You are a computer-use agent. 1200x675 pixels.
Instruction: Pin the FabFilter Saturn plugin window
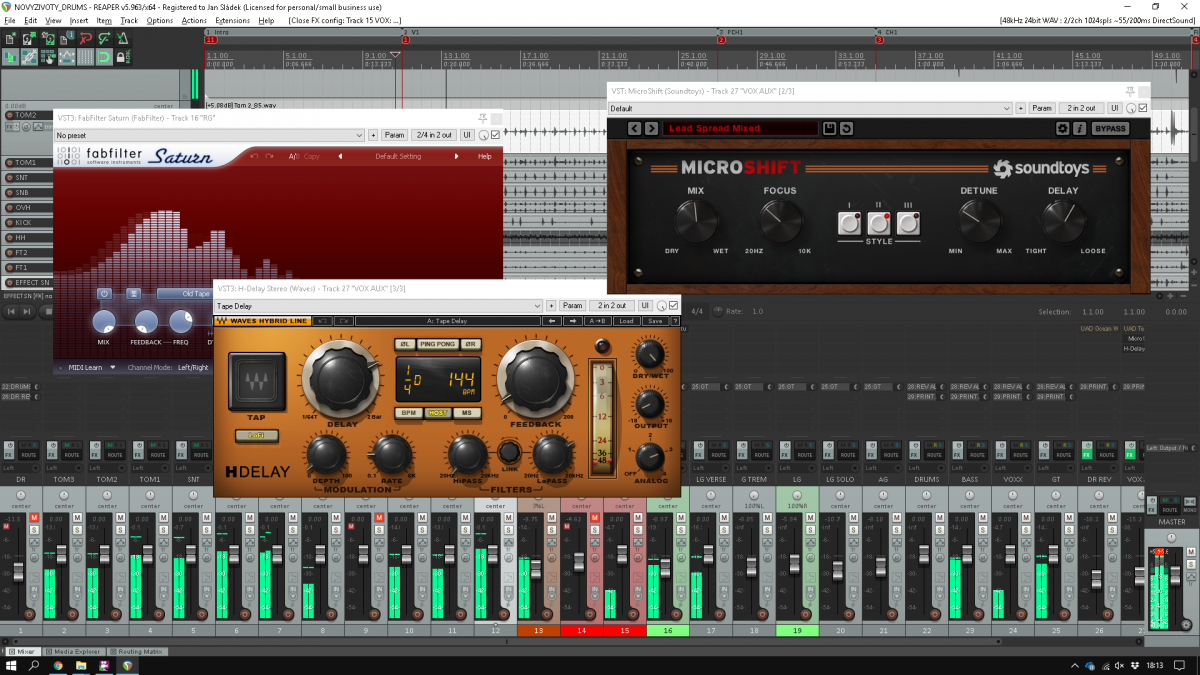coord(482,118)
